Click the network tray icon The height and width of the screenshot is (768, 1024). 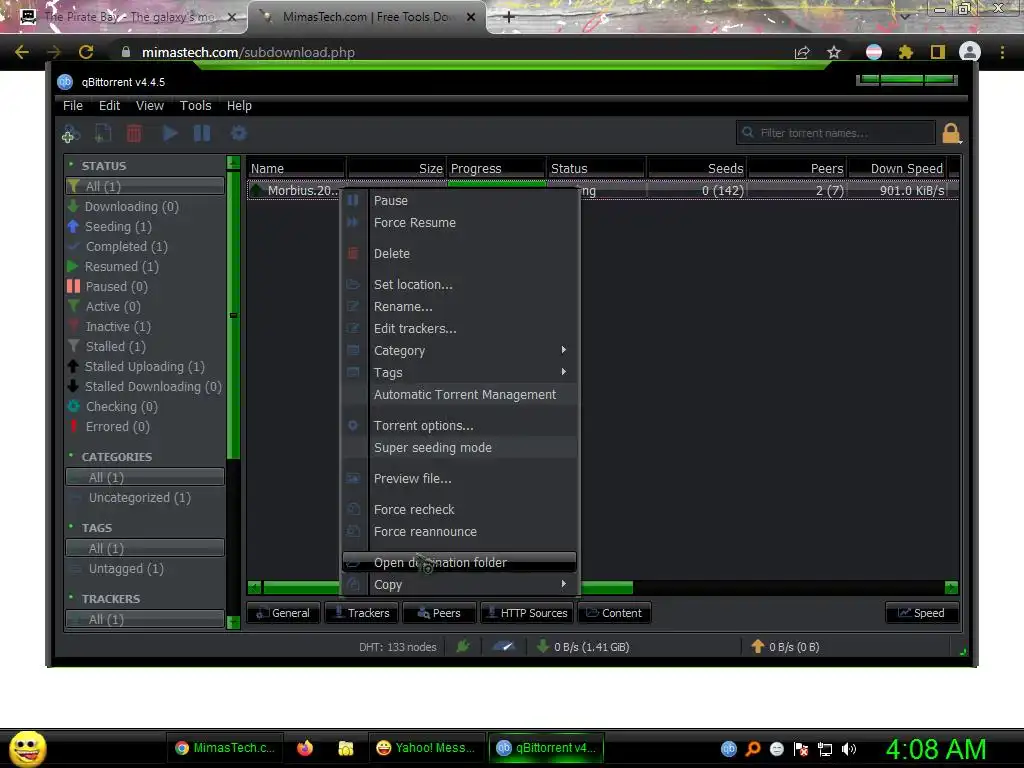click(x=825, y=749)
